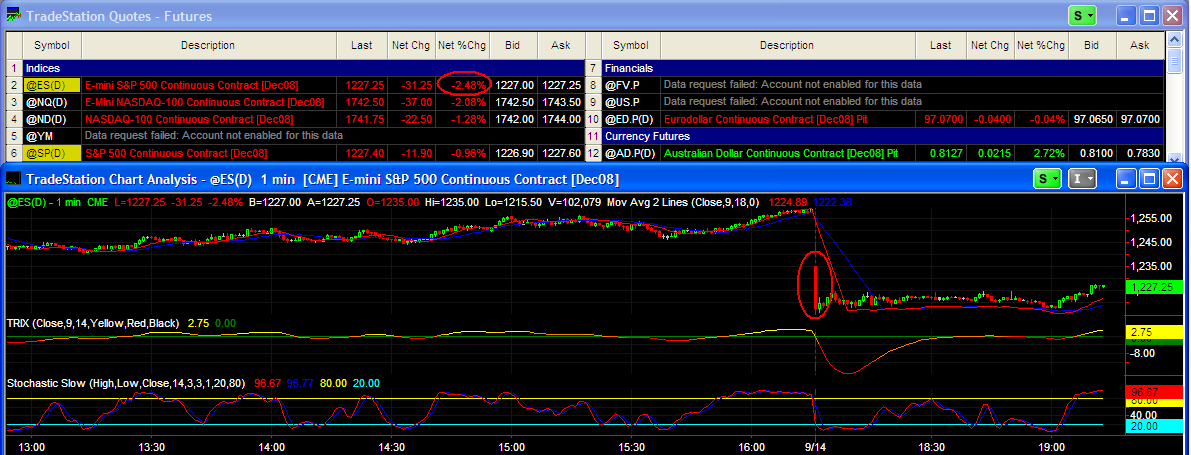Select the @ND(D) symbol cell
This screenshot has height=455, width=1191.
(x=52, y=118)
